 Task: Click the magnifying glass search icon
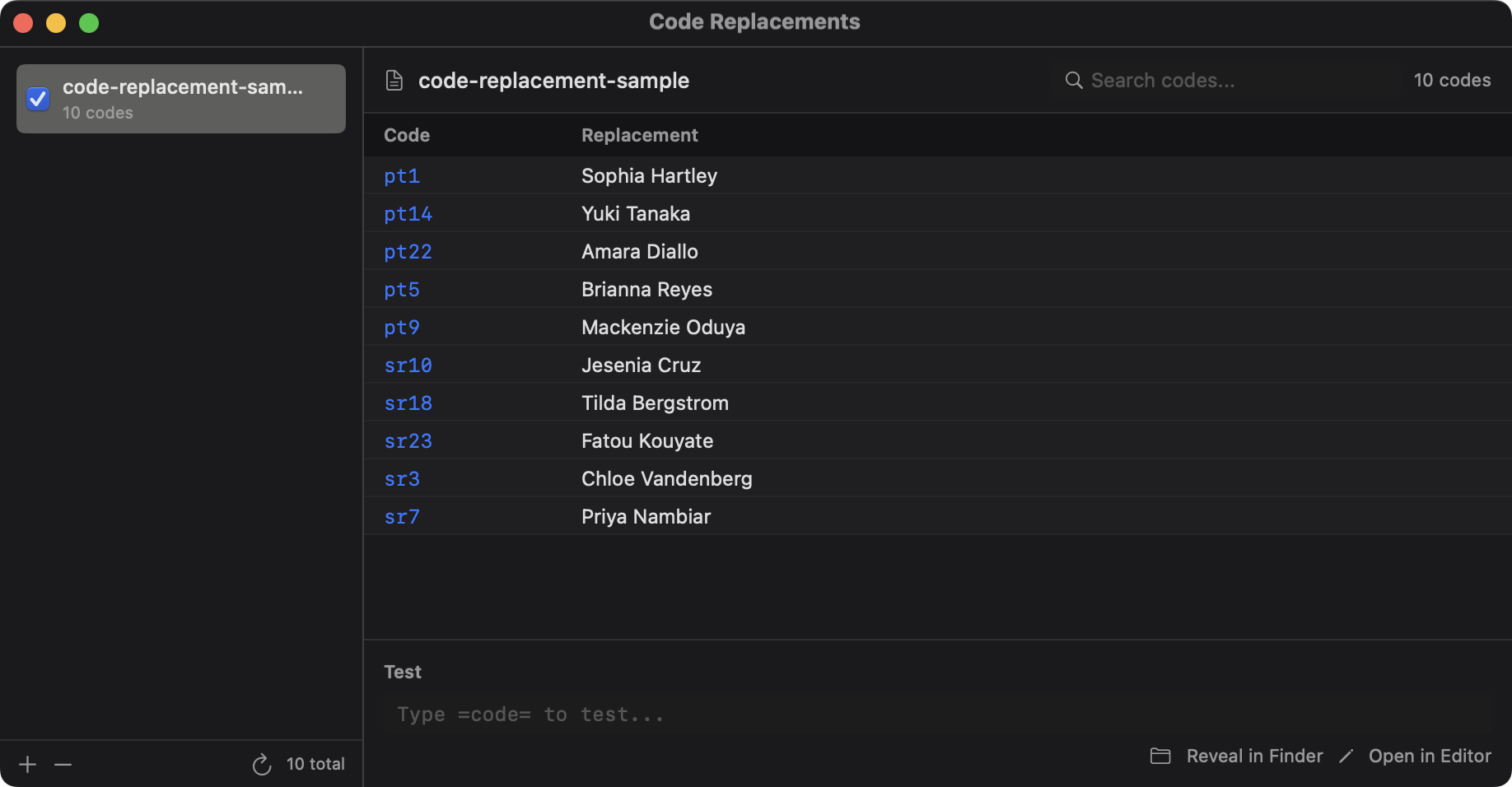[x=1074, y=81]
